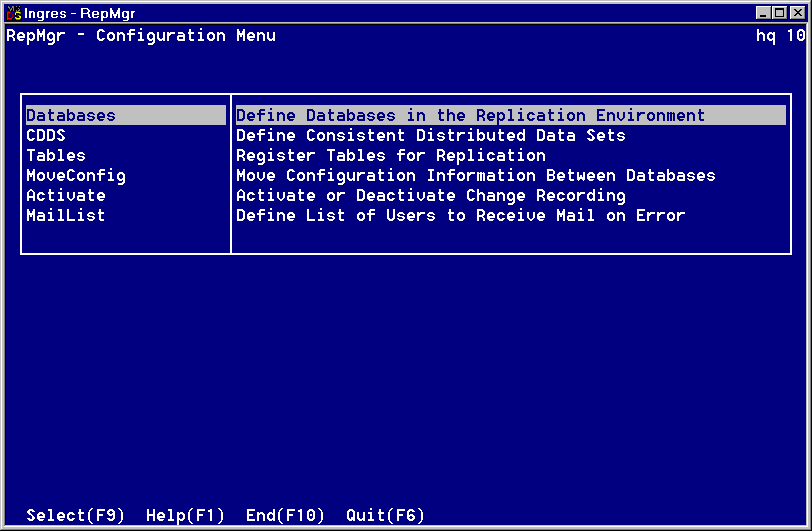Viewport: 812px width, 531px height.
Task: Click Select(F9) at the bottom
Action: click(x=76, y=516)
